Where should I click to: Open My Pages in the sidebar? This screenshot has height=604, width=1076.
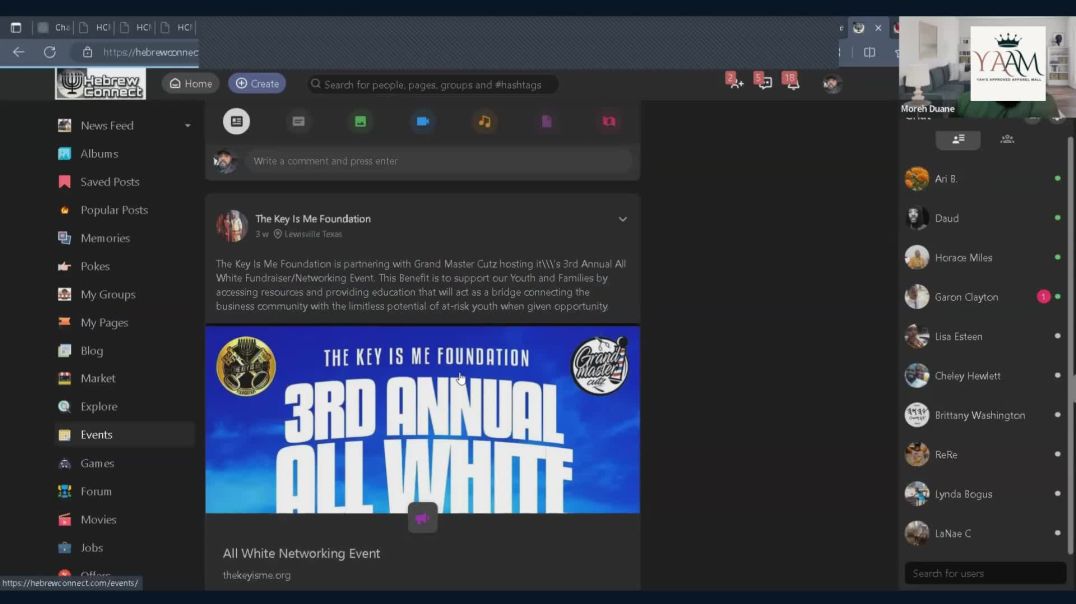point(104,323)
